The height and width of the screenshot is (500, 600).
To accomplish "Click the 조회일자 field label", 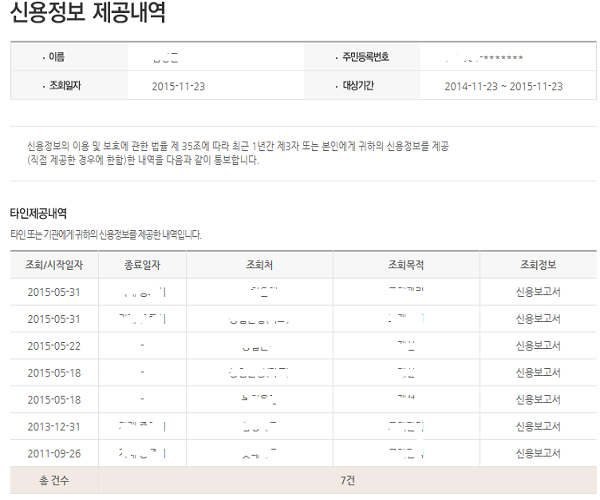I will 65,85.
